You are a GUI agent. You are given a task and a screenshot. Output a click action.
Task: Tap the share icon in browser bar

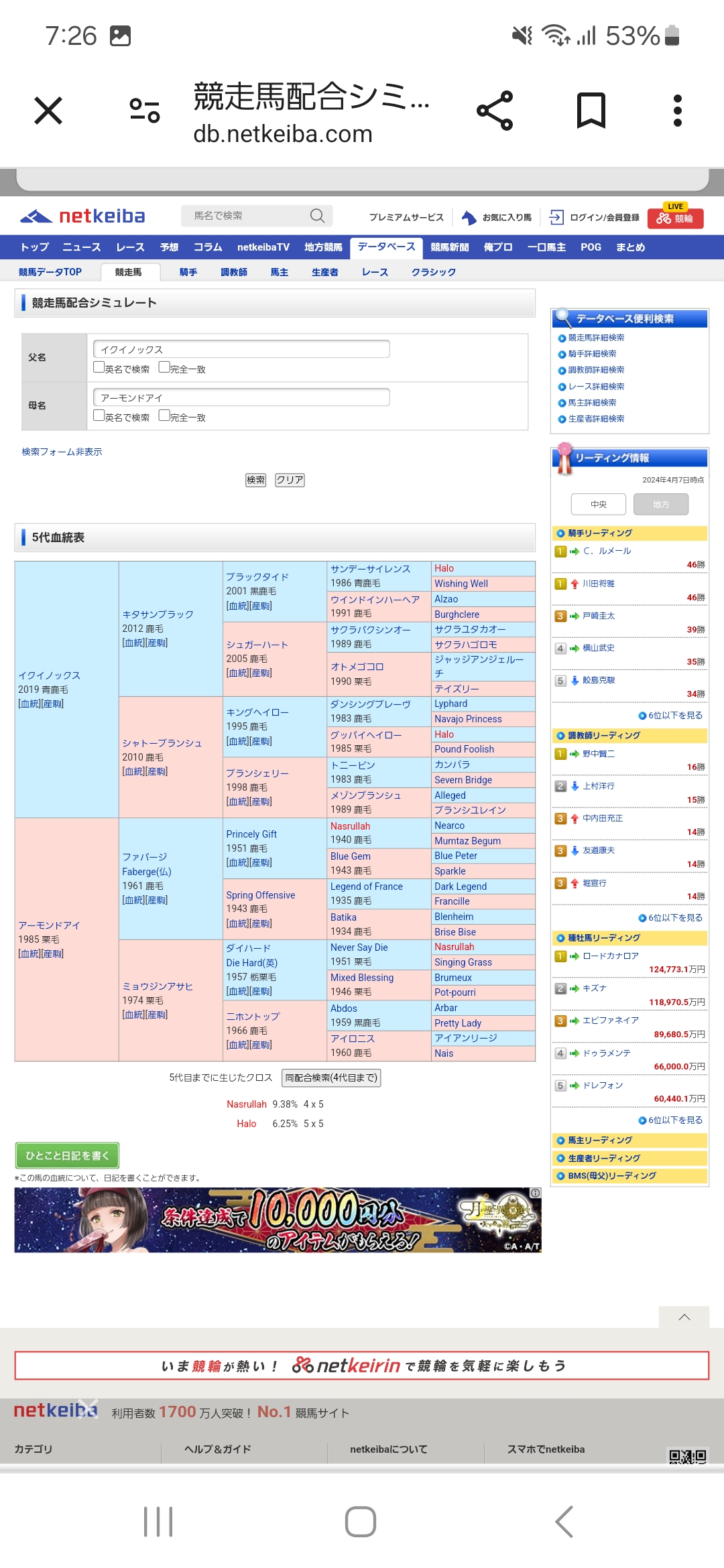pyautogui.click(x=495, y=111)
